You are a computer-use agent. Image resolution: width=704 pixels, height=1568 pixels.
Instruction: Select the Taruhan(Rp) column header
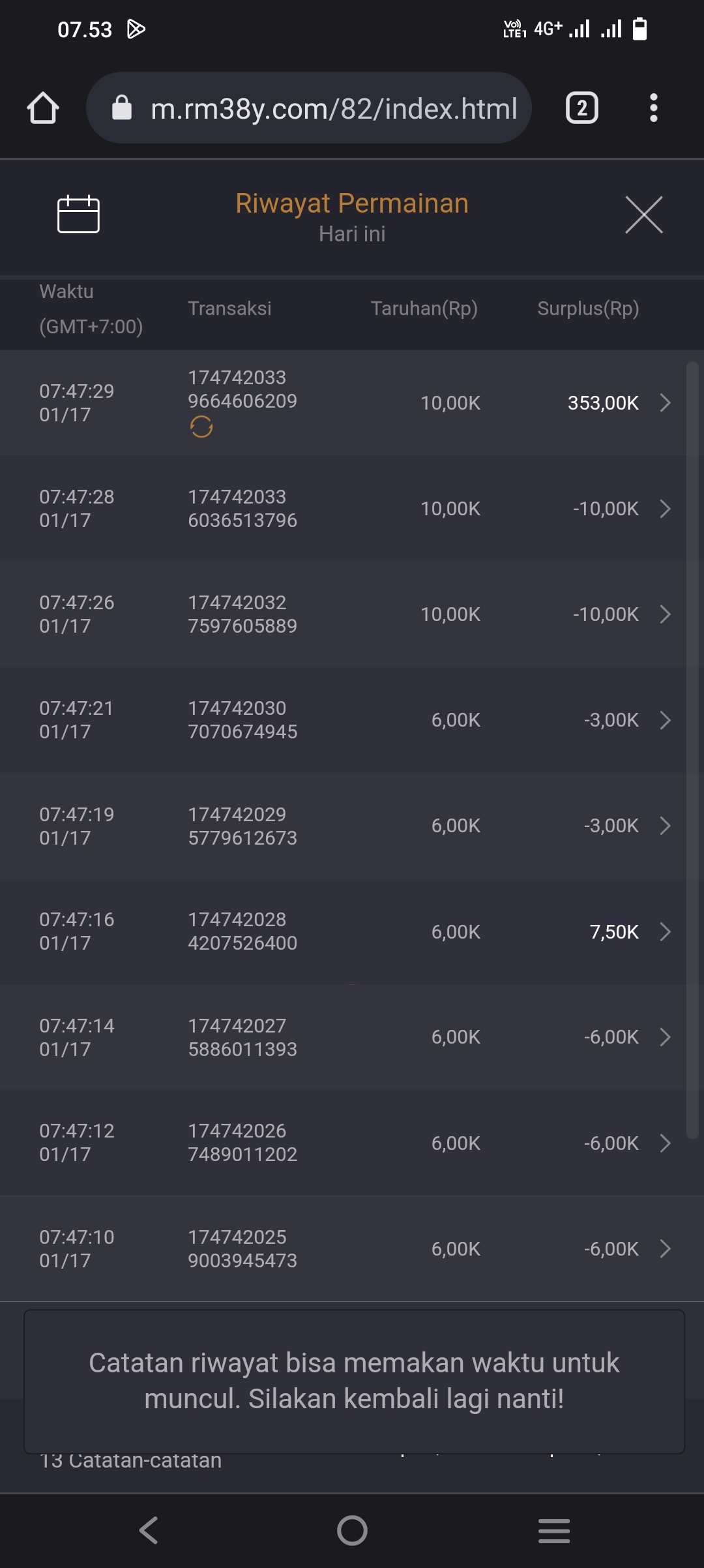tap(424, 309)
